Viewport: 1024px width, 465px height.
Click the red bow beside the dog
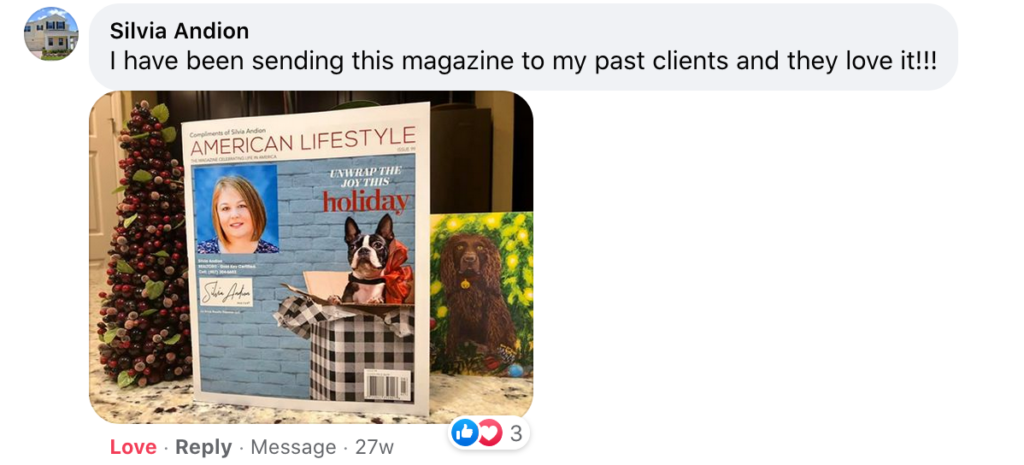398,274
